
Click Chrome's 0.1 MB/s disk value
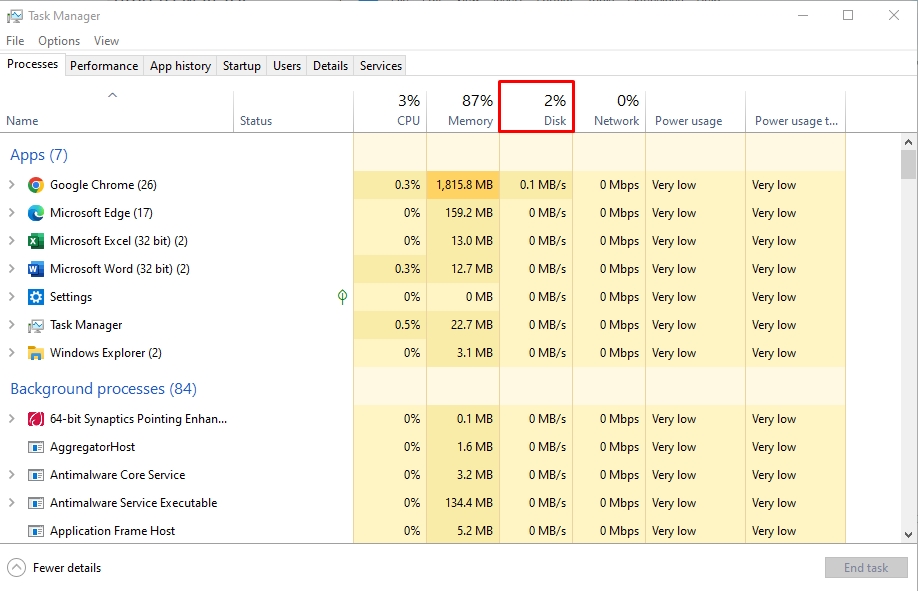click(x=543, y=185)
